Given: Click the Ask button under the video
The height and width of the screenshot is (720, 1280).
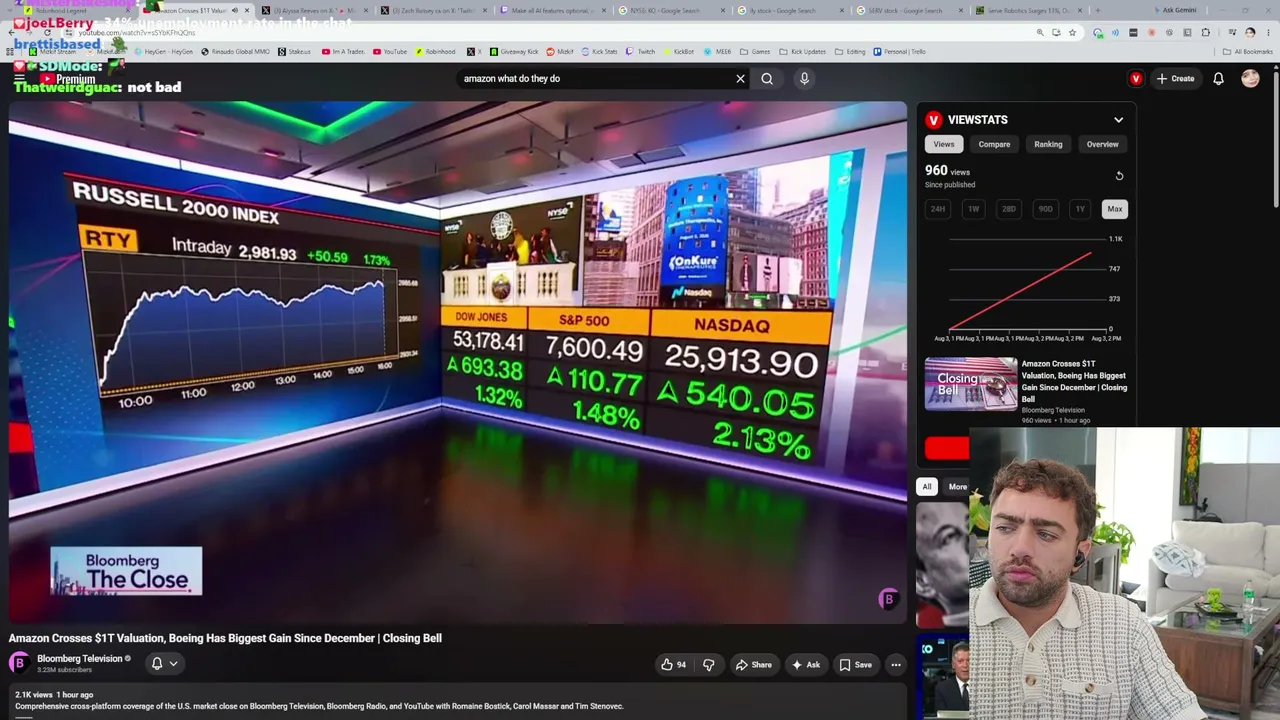Looking at the screenshot, I should pos(805,665).
